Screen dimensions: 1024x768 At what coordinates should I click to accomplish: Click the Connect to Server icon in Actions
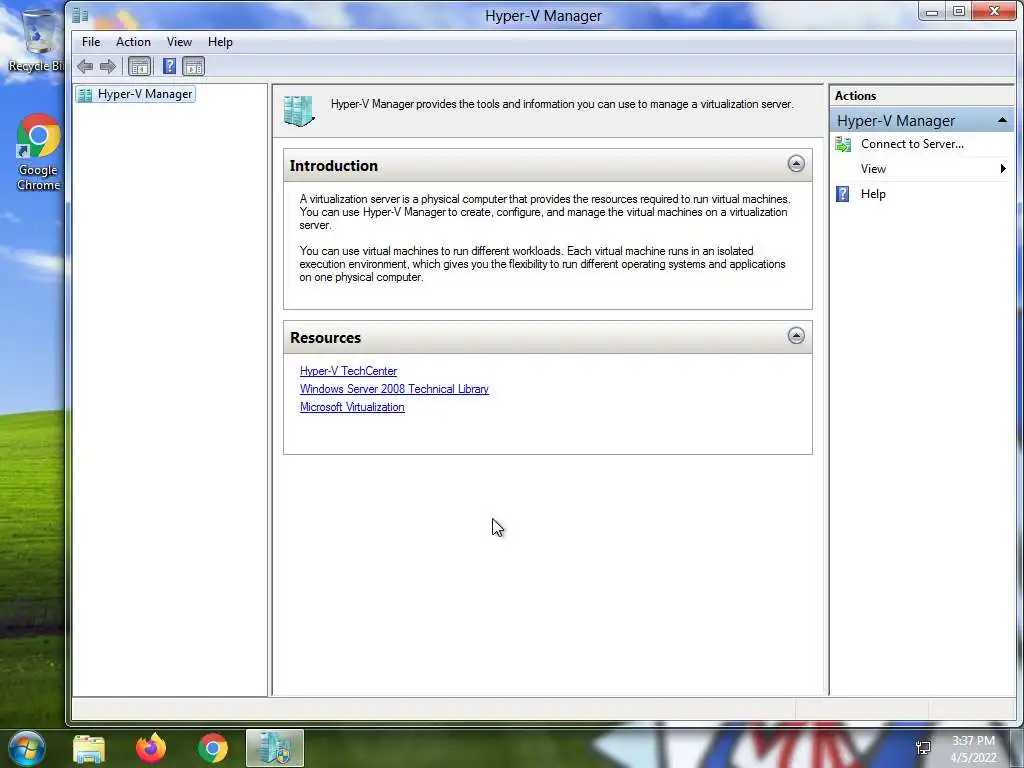click(843, 144)
